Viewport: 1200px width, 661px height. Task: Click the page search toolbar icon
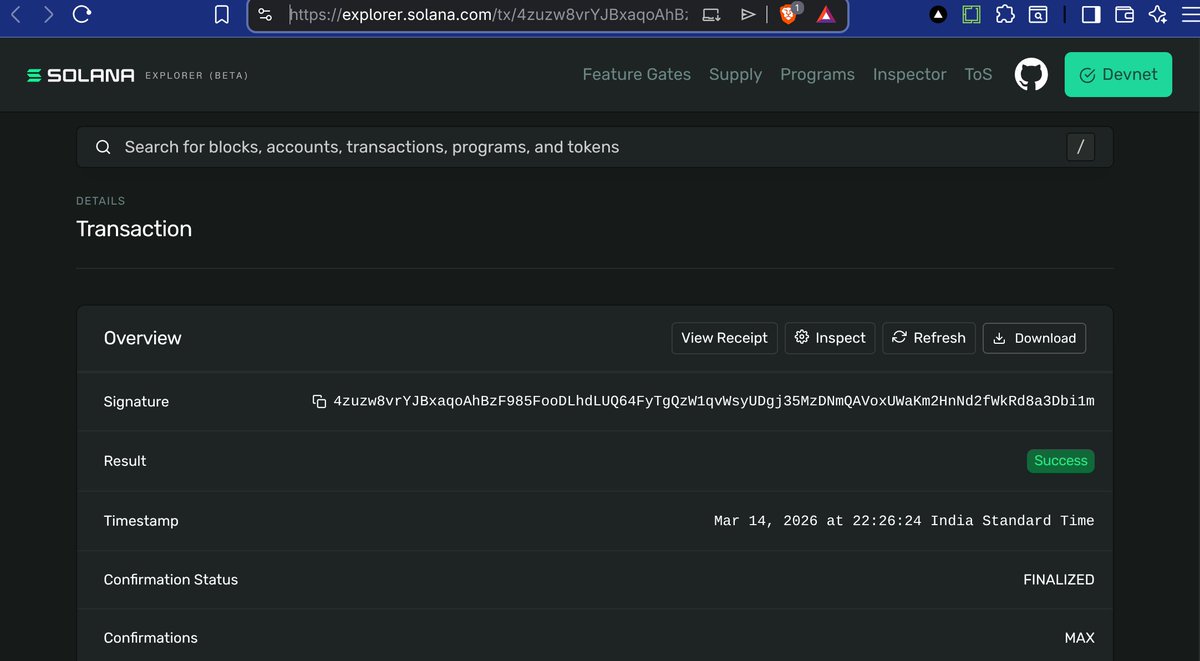(1039, 15)
